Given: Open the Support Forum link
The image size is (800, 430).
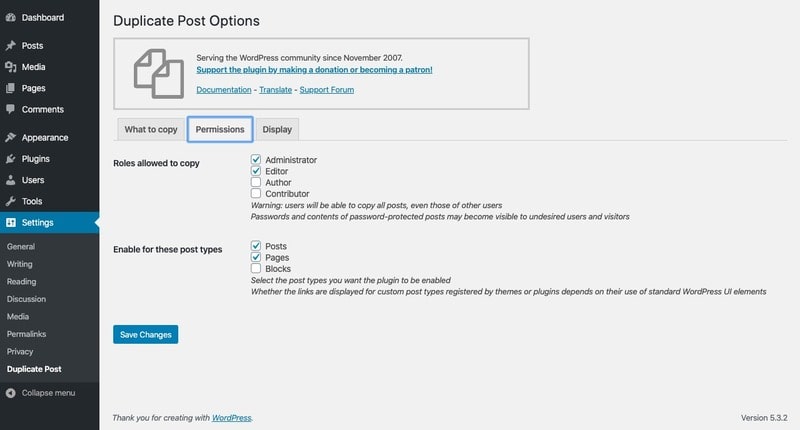Looking at the screenshot, I should coord(327,90).
